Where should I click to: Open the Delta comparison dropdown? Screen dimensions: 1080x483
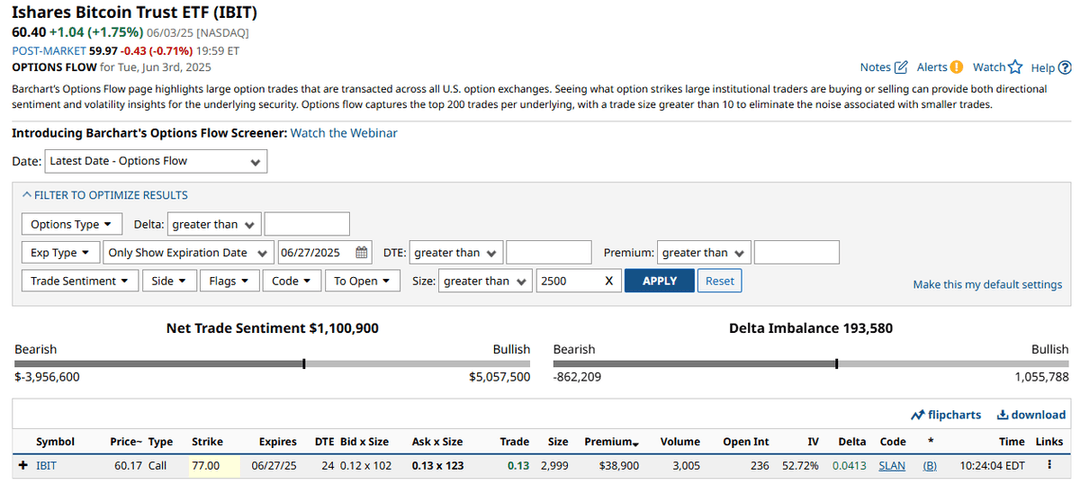coord(214,224)
